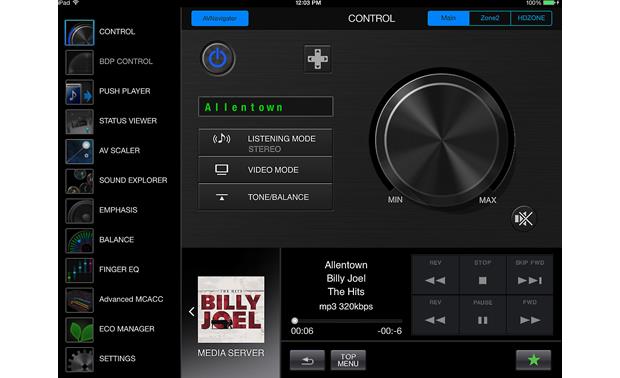This screenshot has height=378, width=620.
Task: Click the track progress bar
Action: (x=347, y=321)
